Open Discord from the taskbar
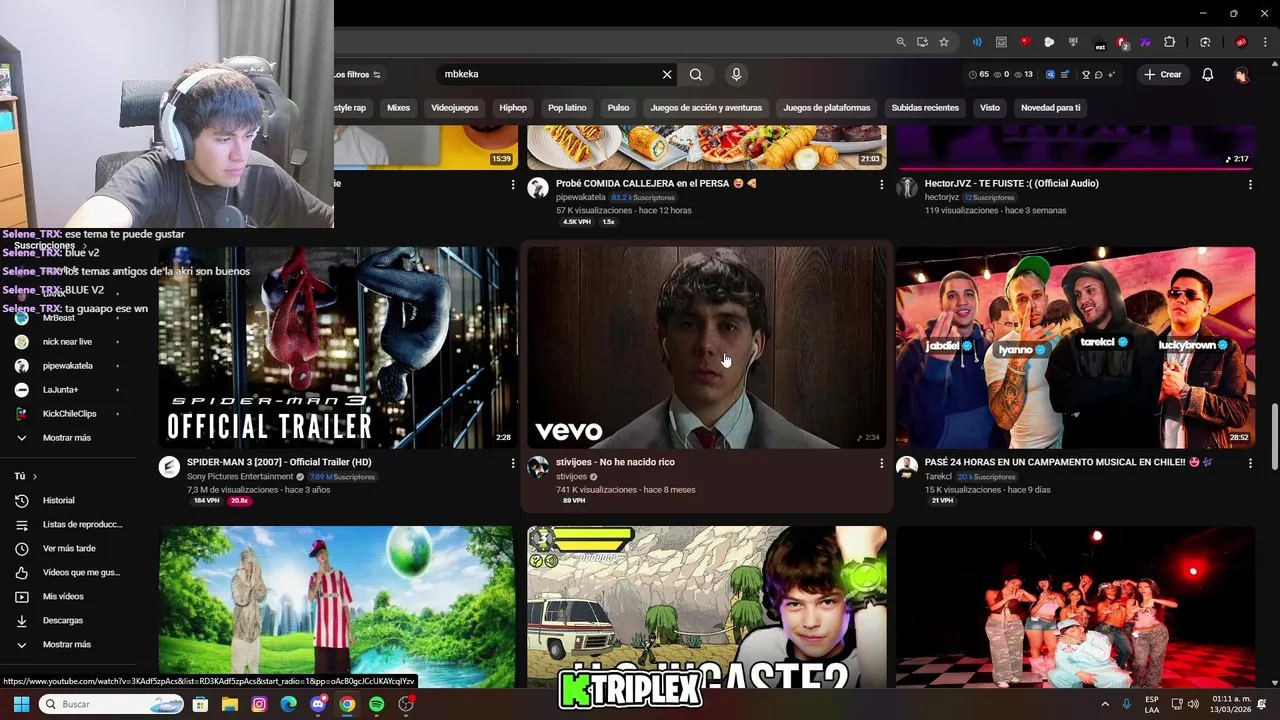The image size is (1280, 720). tap(318, 704)
